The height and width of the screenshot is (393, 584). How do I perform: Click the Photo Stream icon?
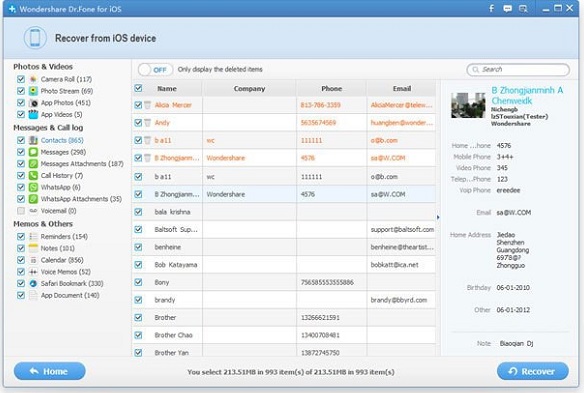point(33,91)
